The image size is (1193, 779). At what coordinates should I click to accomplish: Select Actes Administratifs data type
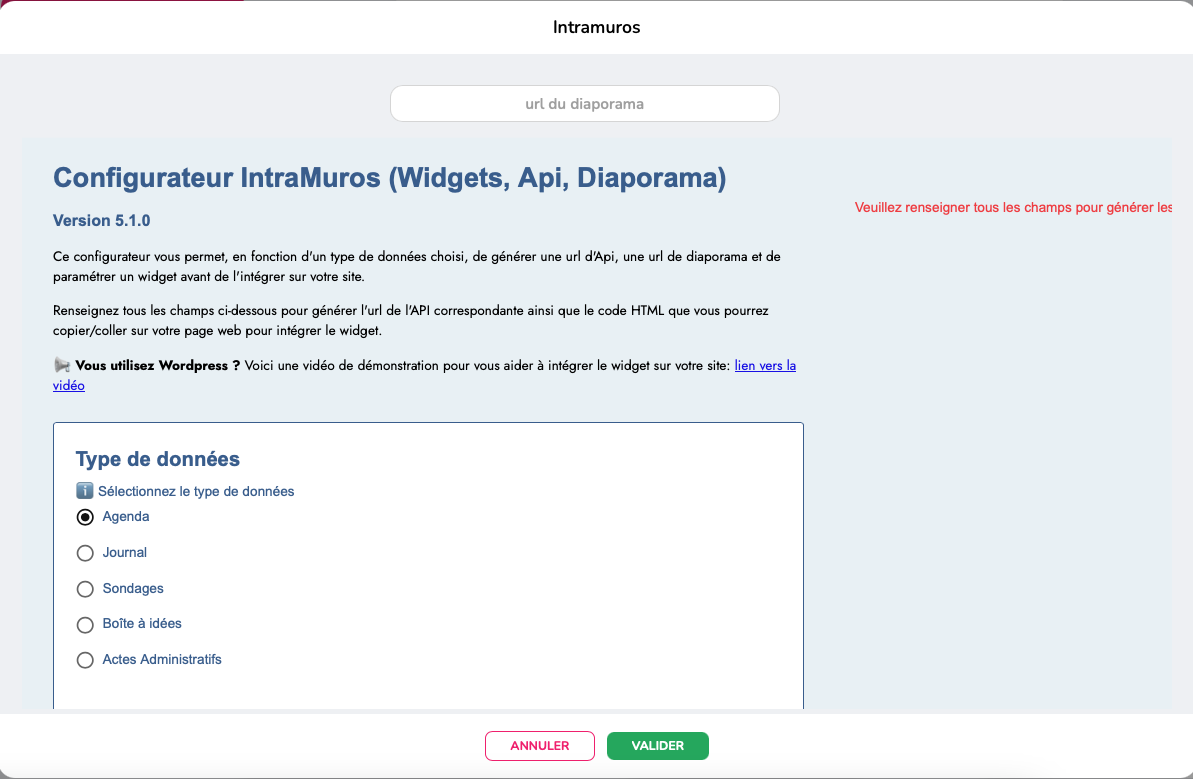(x=85, y=660)
